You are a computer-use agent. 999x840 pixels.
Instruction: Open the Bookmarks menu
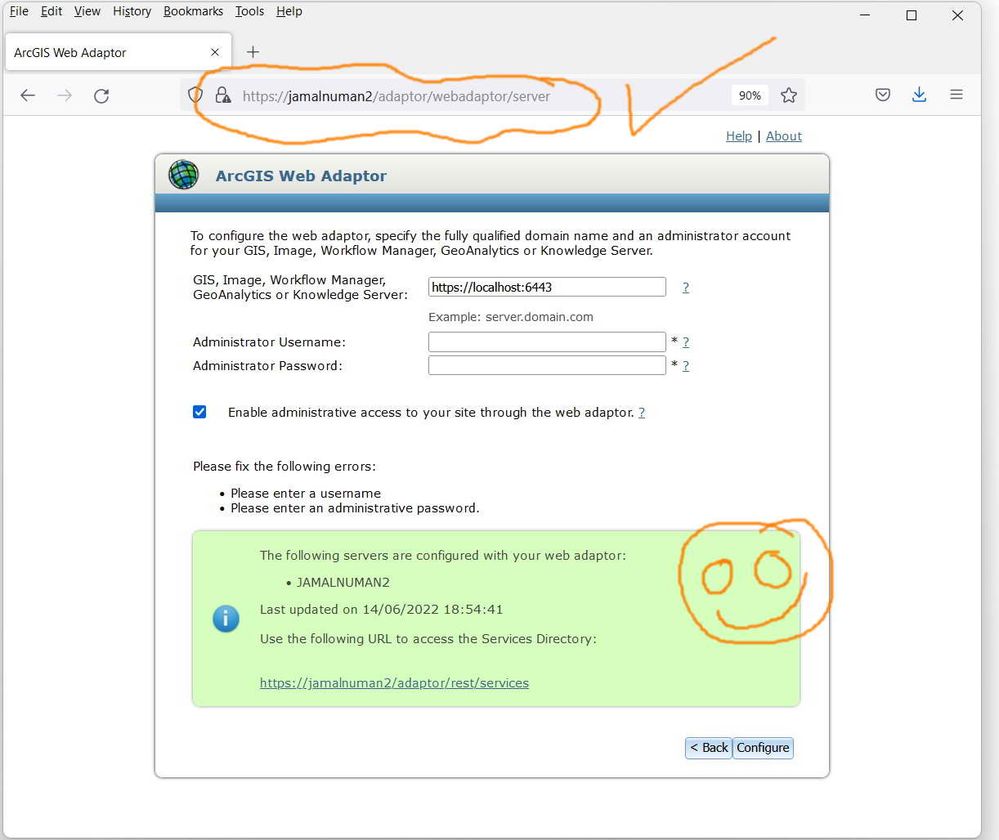tap(193, 11)
